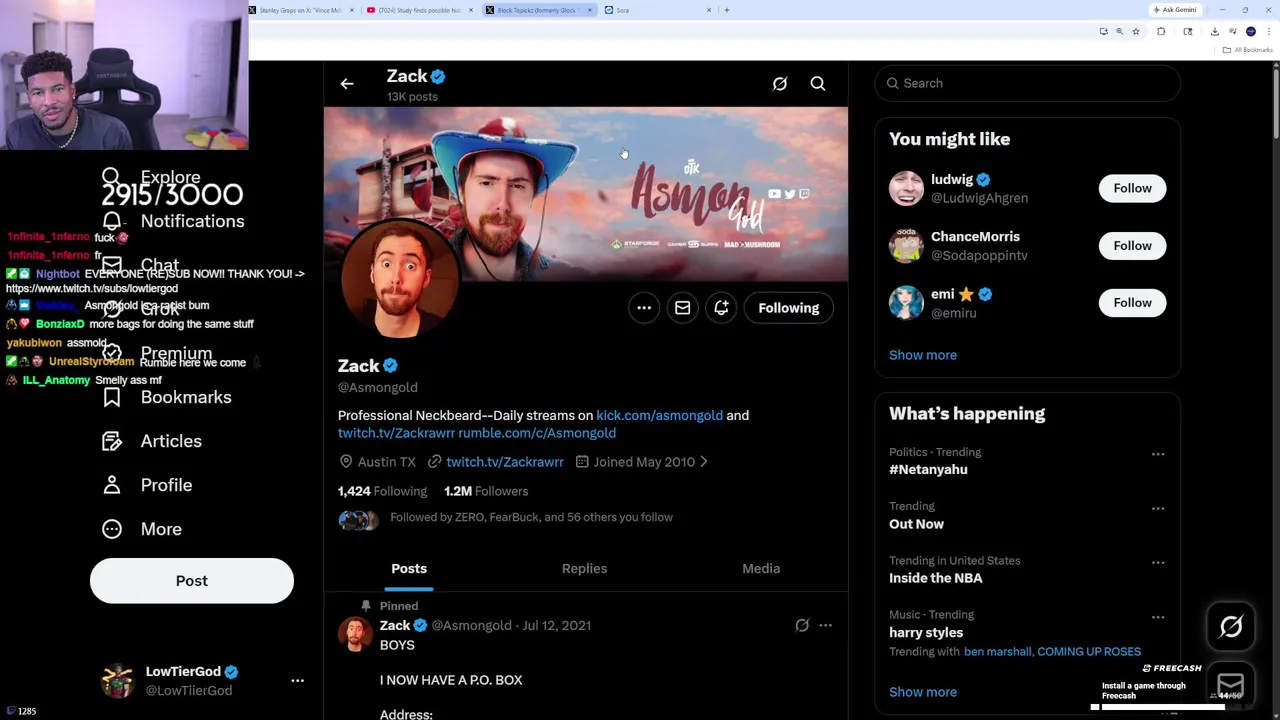View 1.2M Followers list

(486, 491)
